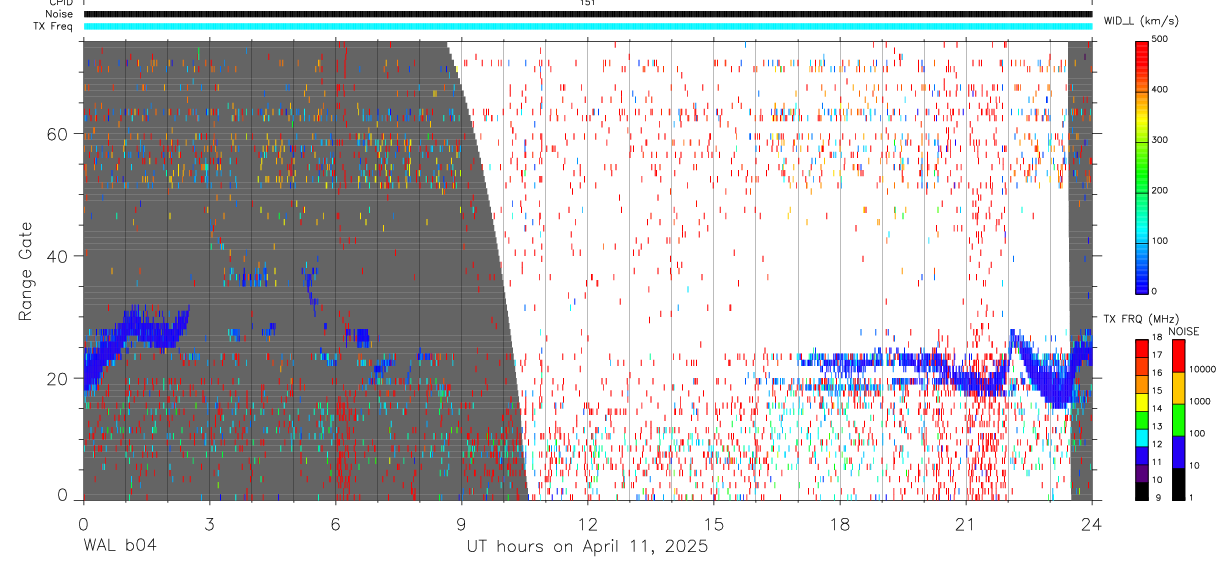
Task: Click the blue 10–100 swatch in NOISE legend
Action: tap(1178, 451)
